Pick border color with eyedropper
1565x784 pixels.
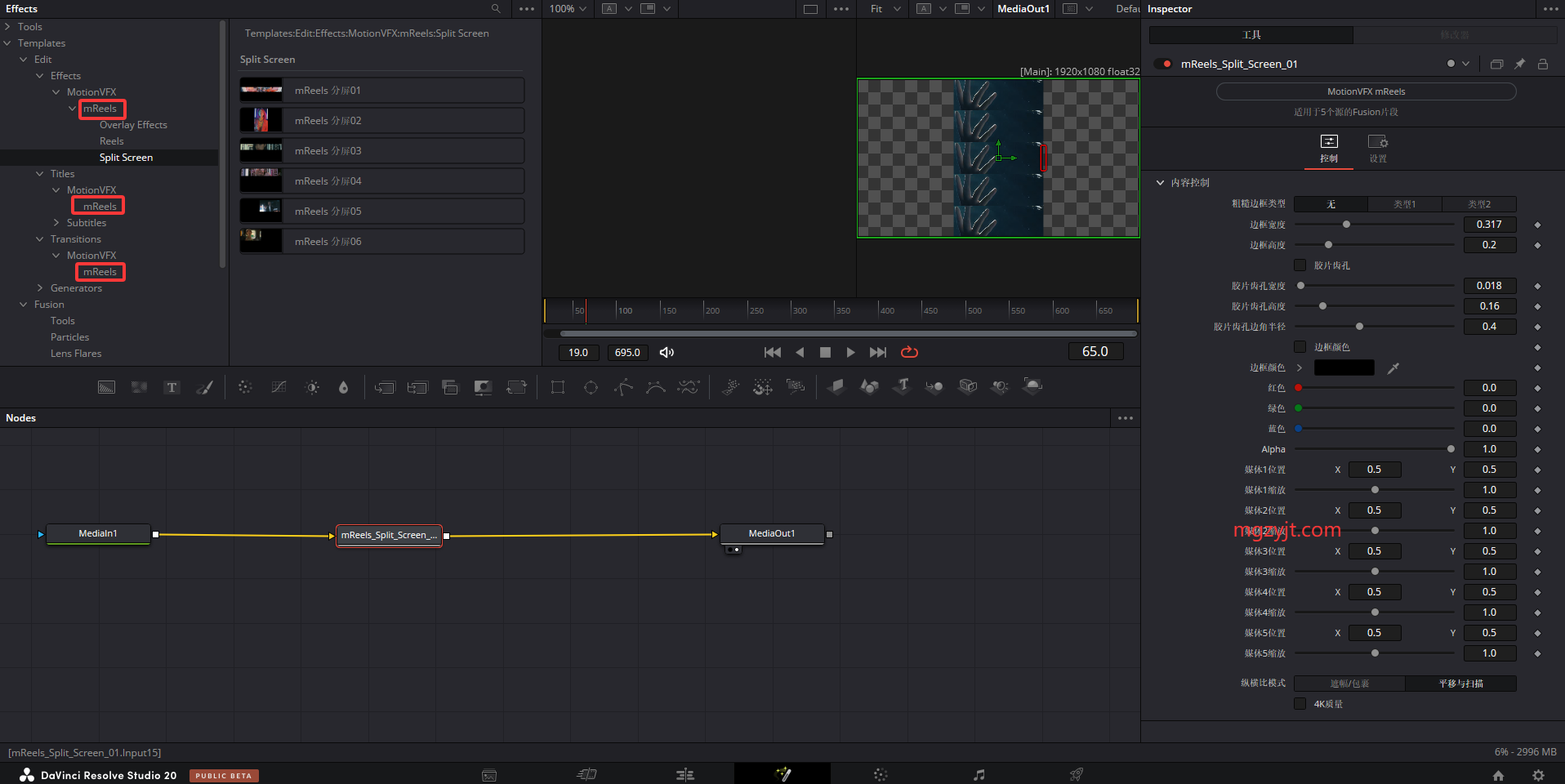point(1393,368)
